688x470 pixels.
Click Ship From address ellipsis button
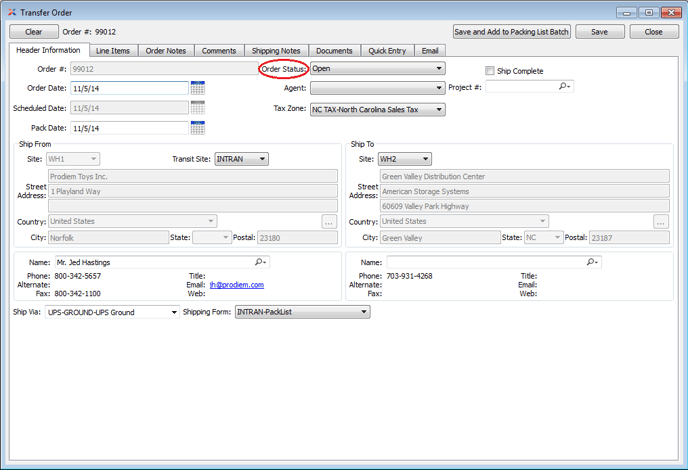[x=328, y=222]
